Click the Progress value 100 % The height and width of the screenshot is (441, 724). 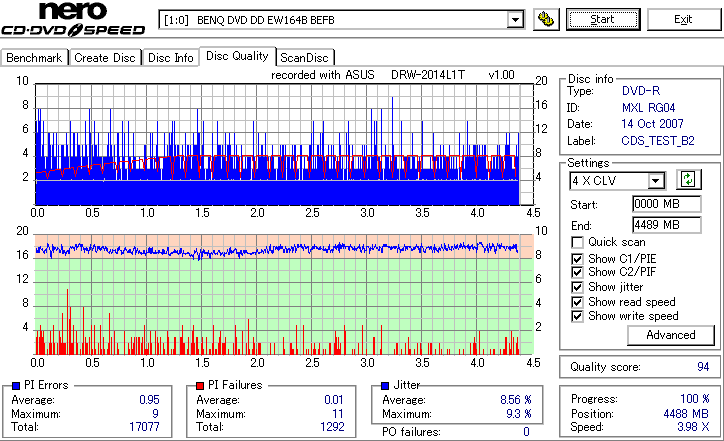(695, 399)
